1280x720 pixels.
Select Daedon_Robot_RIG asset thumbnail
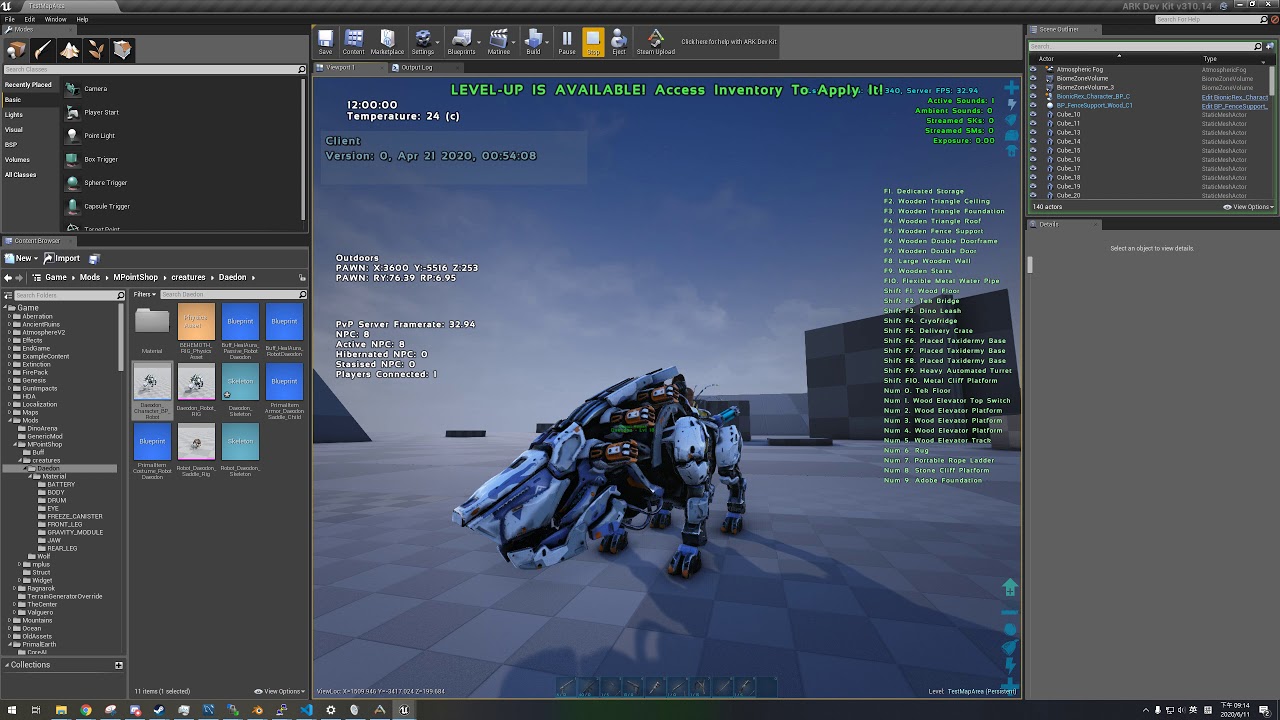[196, 381]
